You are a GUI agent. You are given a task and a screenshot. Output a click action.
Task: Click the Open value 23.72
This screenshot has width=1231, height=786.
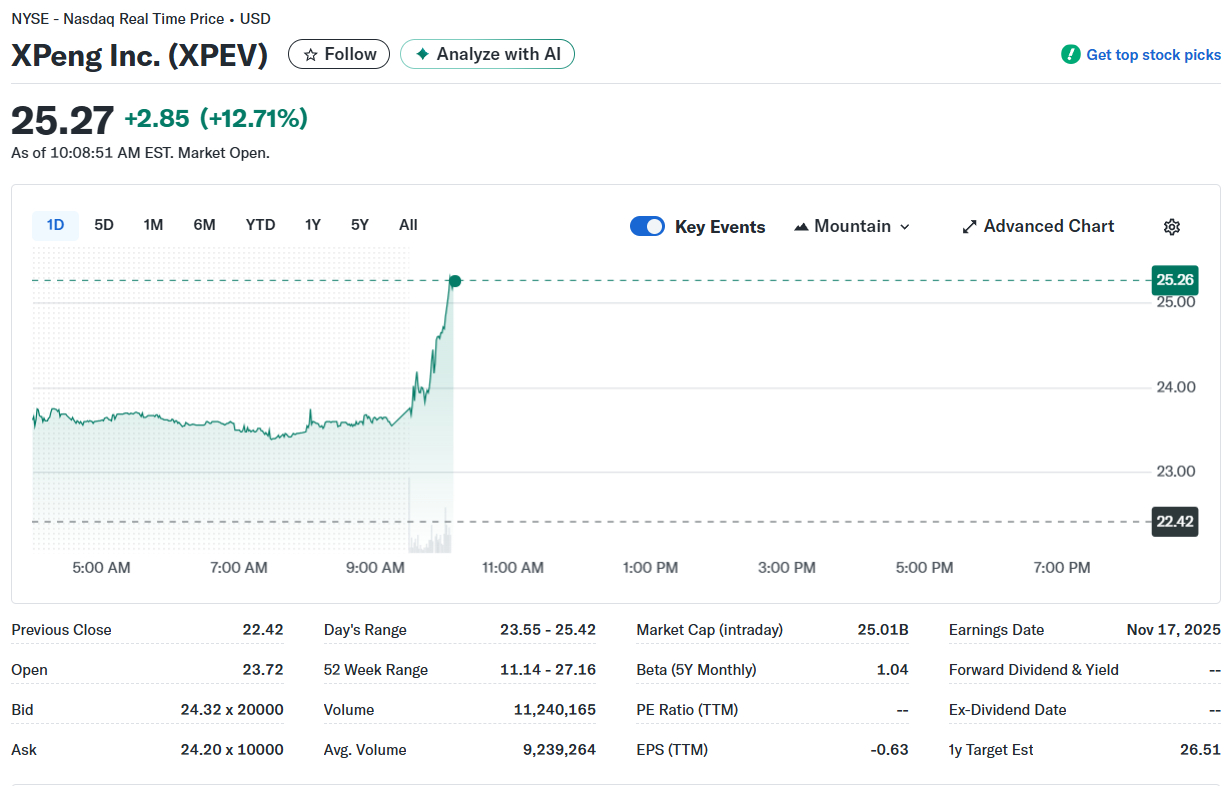pyautogui.click(x=263, y=670)
